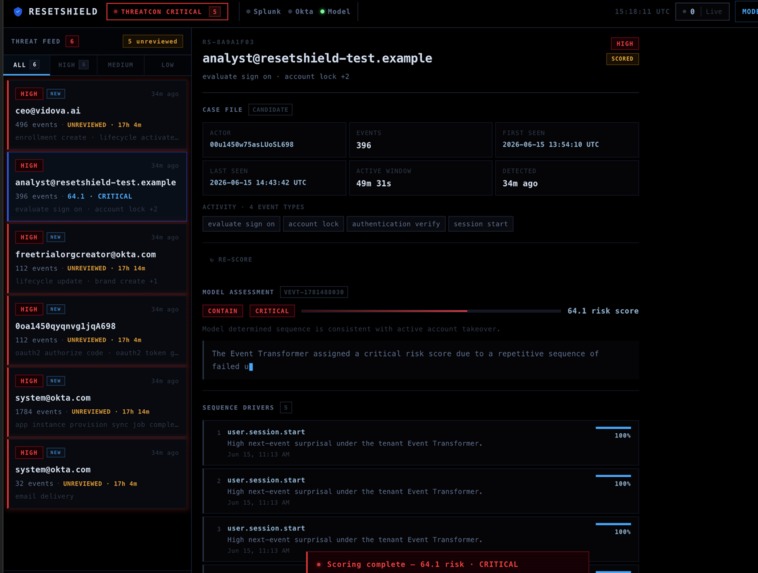Click the evaluate sign on activity chip

click(x=241, y=224)
